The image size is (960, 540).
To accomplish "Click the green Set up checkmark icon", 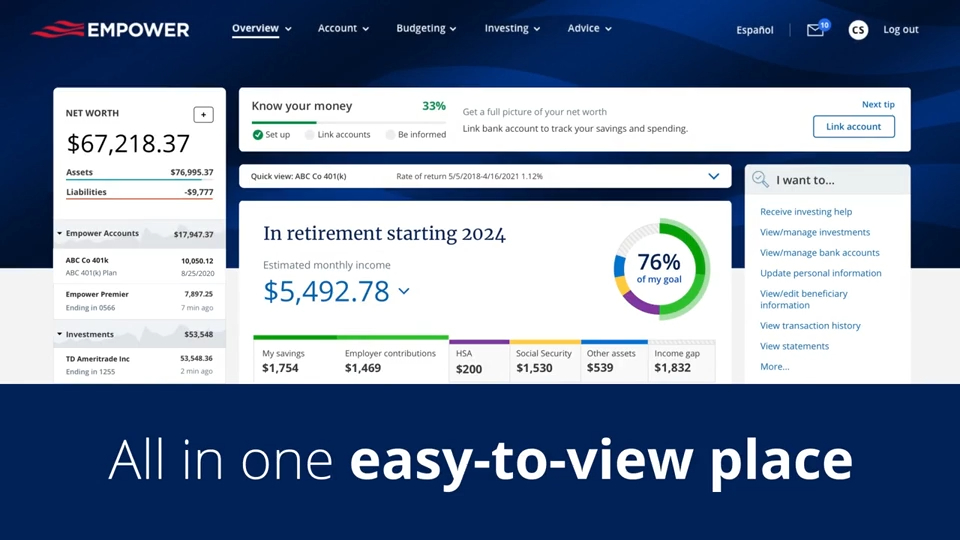I will pos(257,134).
